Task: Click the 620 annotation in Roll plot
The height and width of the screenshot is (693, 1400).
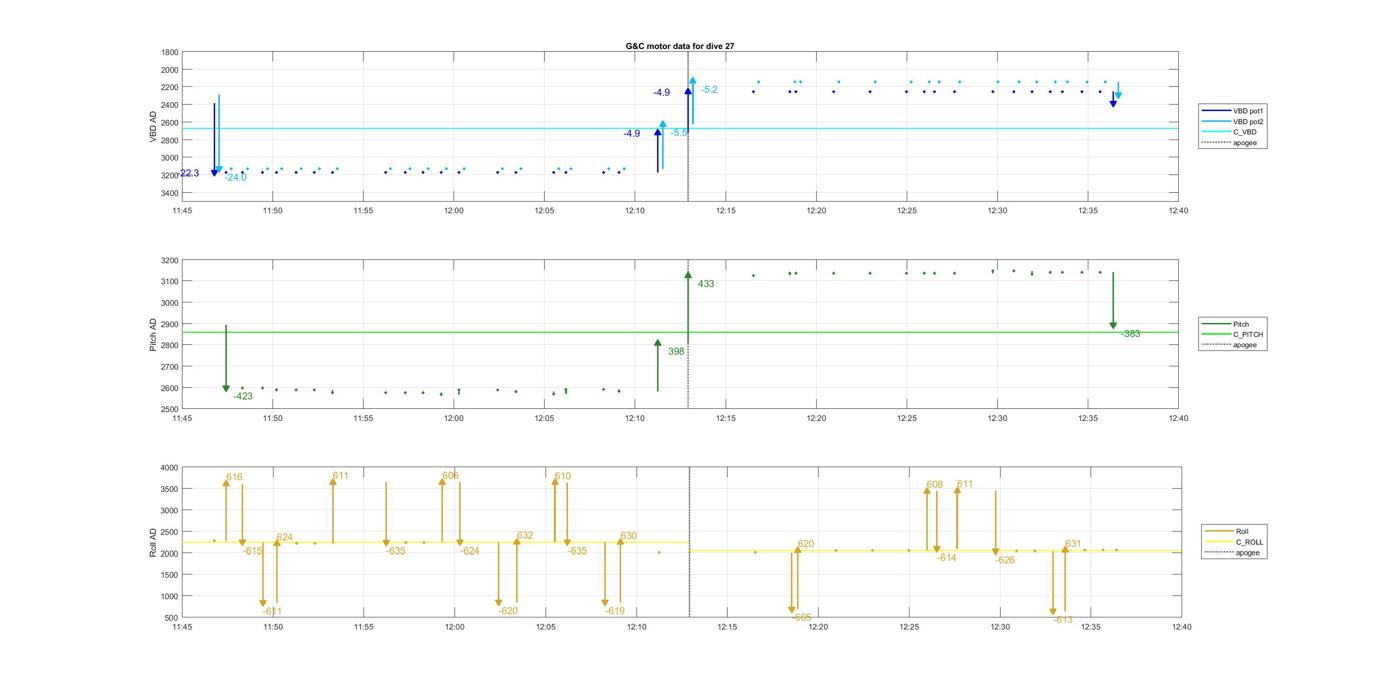Action: [806, 544]
